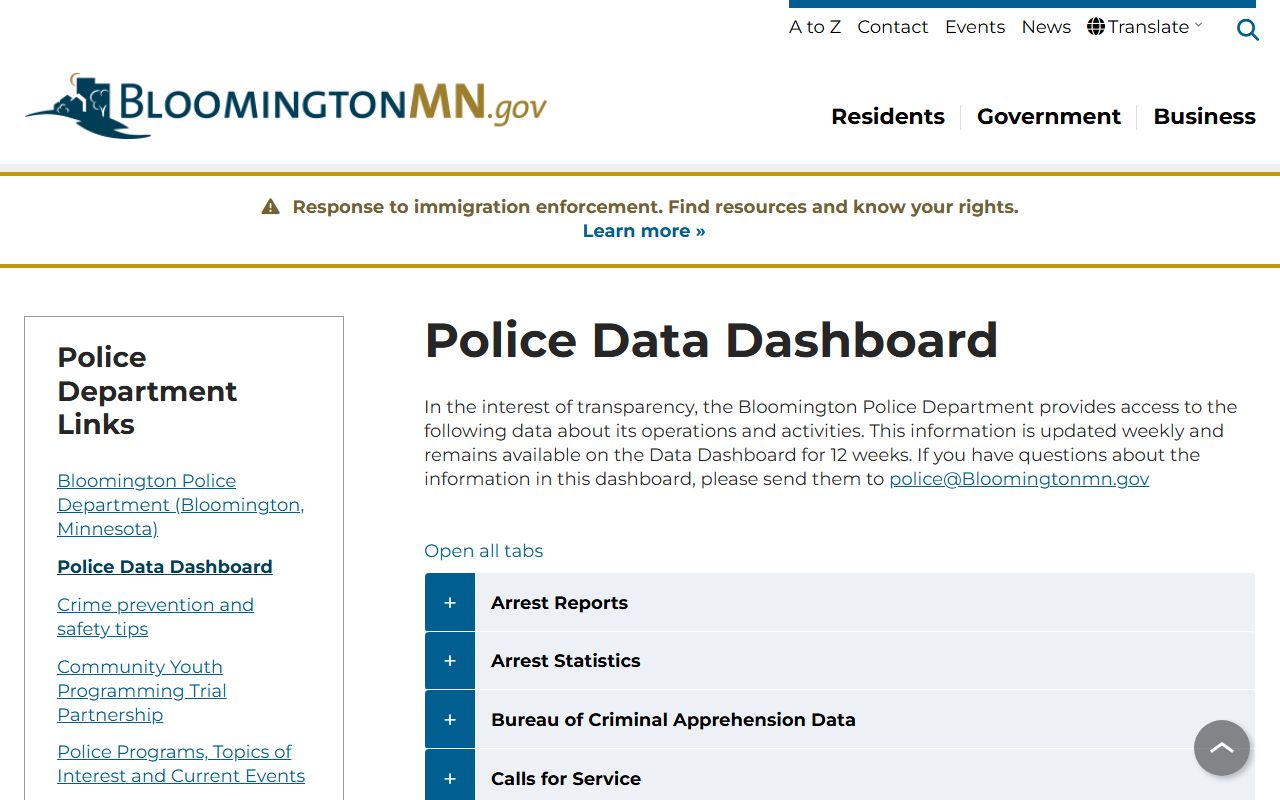Go to the A to Z page
Image resolution: width=1280 pixels, height=800 pixels.
tap(815, 27)
